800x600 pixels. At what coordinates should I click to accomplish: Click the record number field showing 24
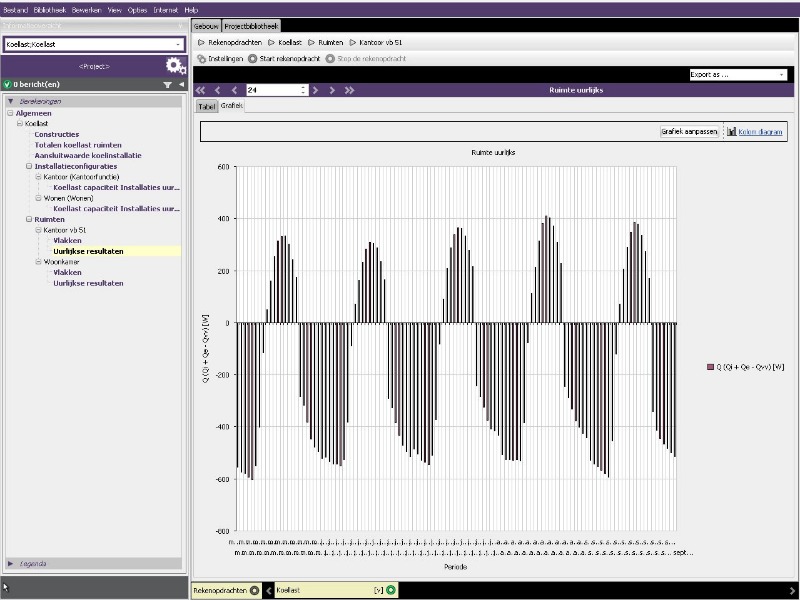[x=275, y=90]
